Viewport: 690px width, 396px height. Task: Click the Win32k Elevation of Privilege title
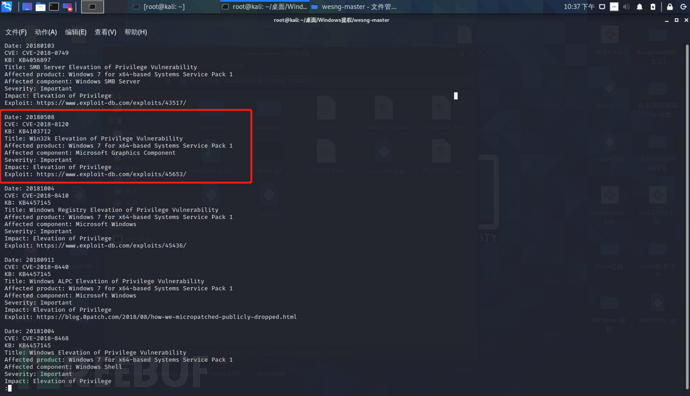coord(94,139)
